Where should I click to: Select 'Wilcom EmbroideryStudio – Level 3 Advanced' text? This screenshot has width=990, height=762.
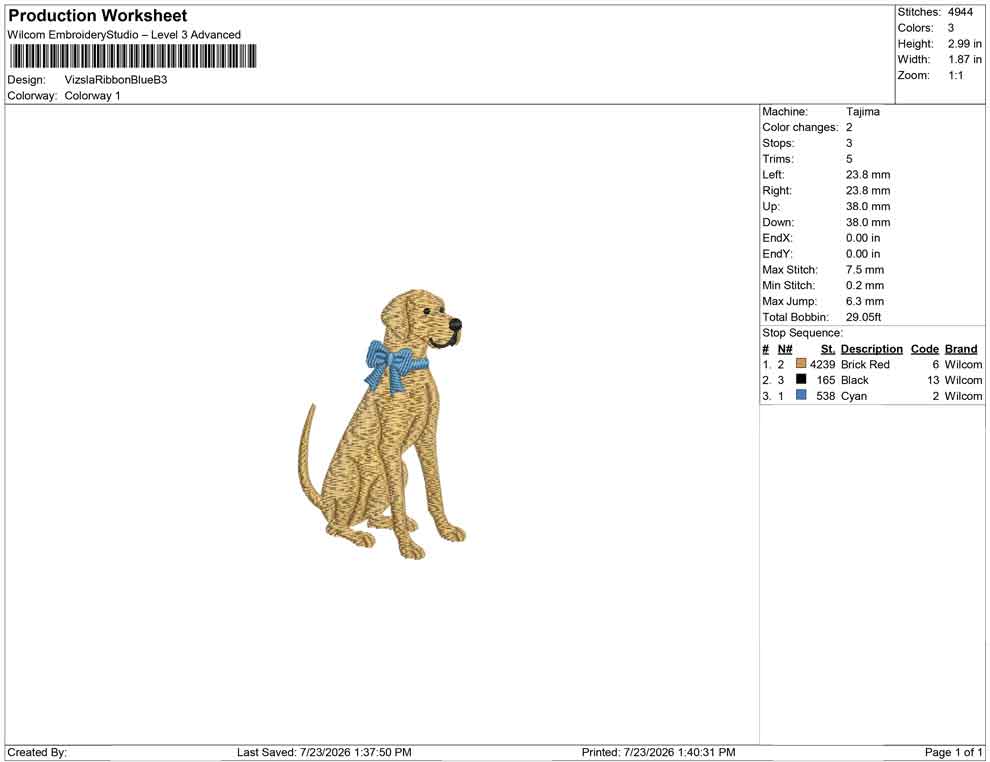tap(124, 35)
